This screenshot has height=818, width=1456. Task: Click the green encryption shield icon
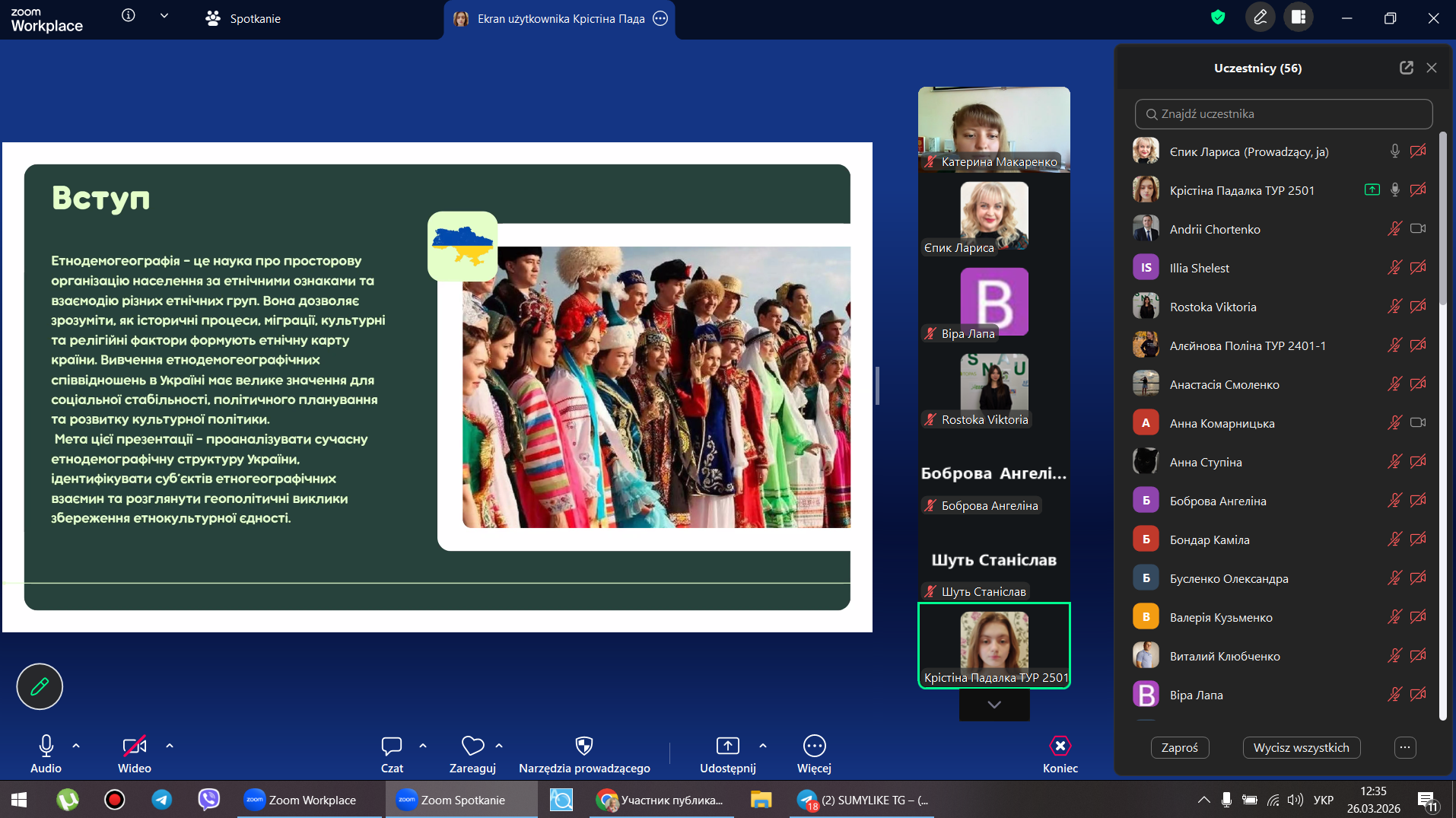click(x=1218, y=18)
